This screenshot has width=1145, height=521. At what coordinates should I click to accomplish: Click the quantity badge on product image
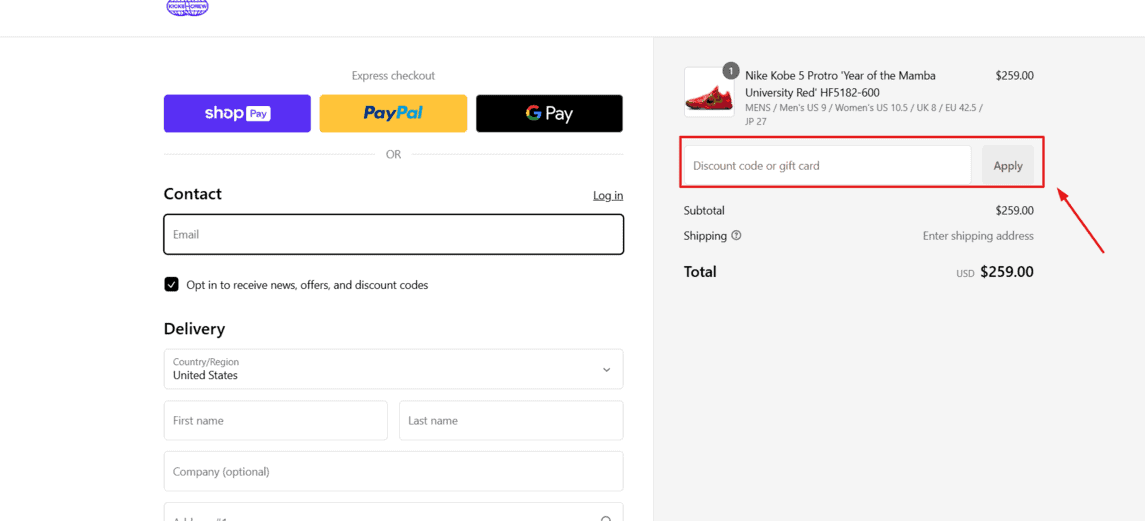point(730,71)
